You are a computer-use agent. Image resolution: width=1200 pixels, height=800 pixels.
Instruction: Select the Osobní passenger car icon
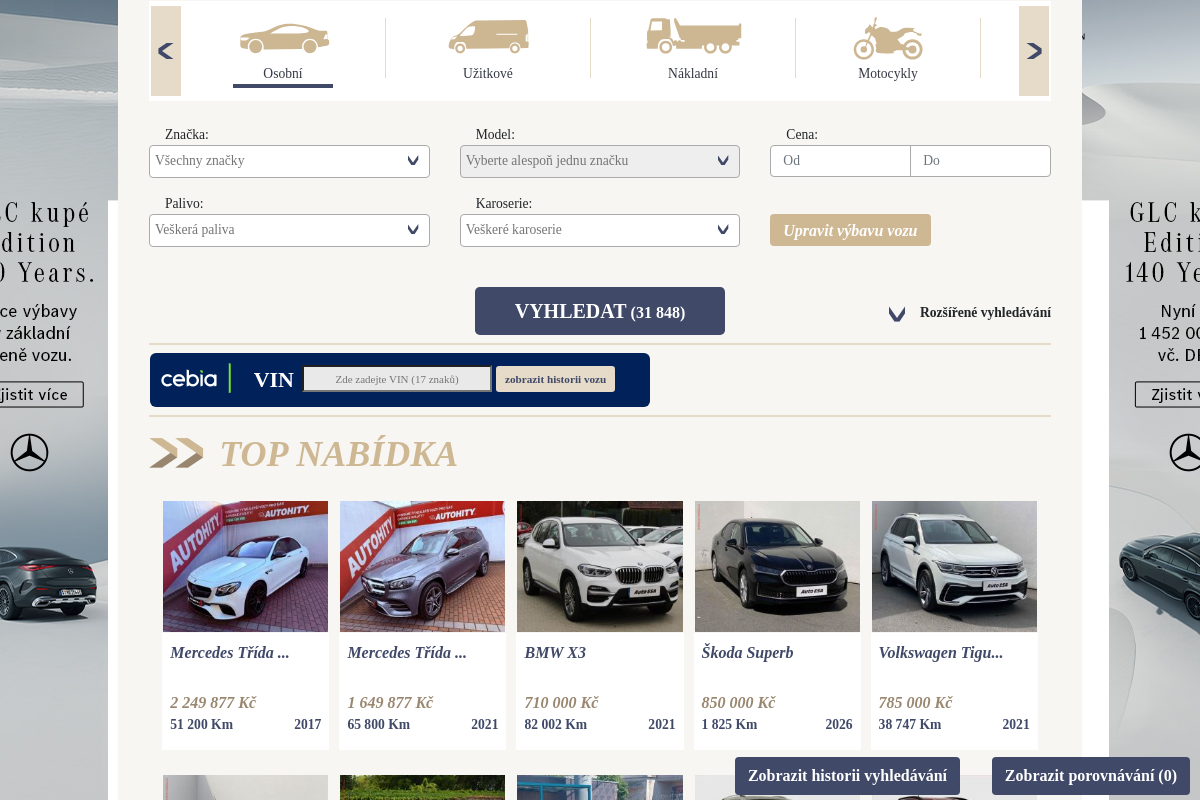[x=284, y=39]
